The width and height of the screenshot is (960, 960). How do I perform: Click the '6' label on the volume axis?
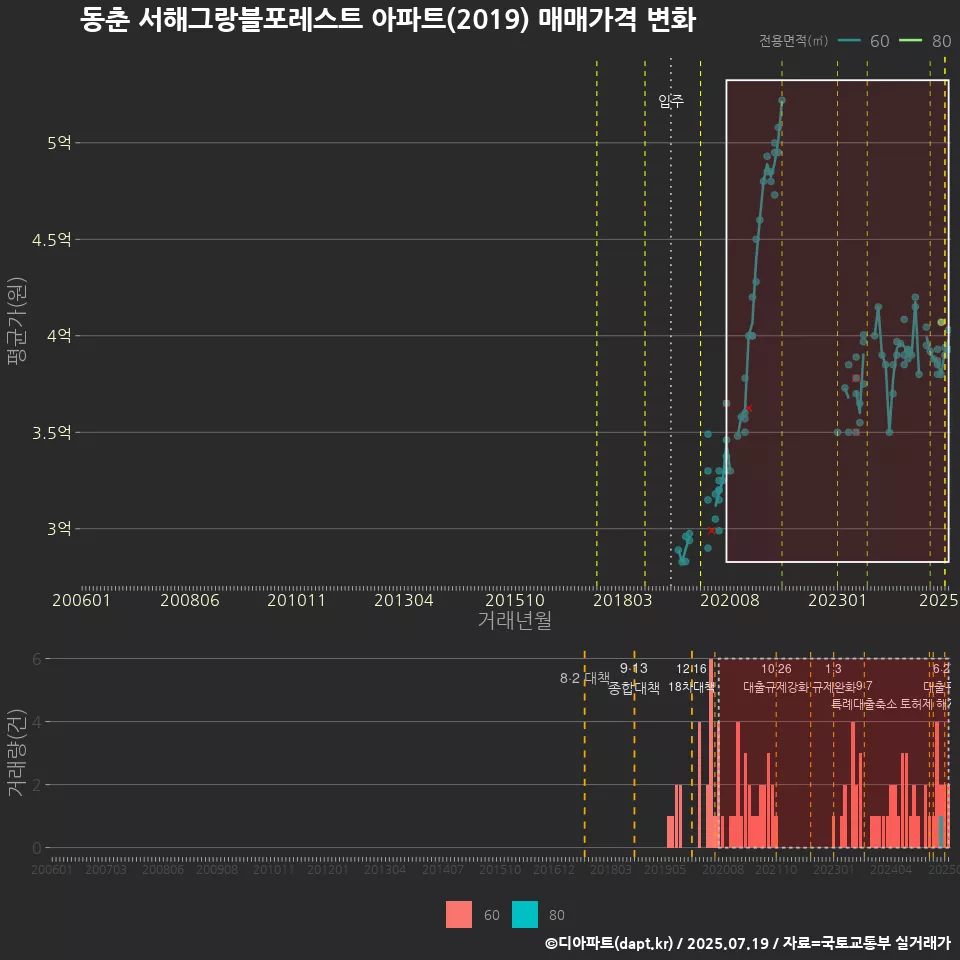(37, 659)
